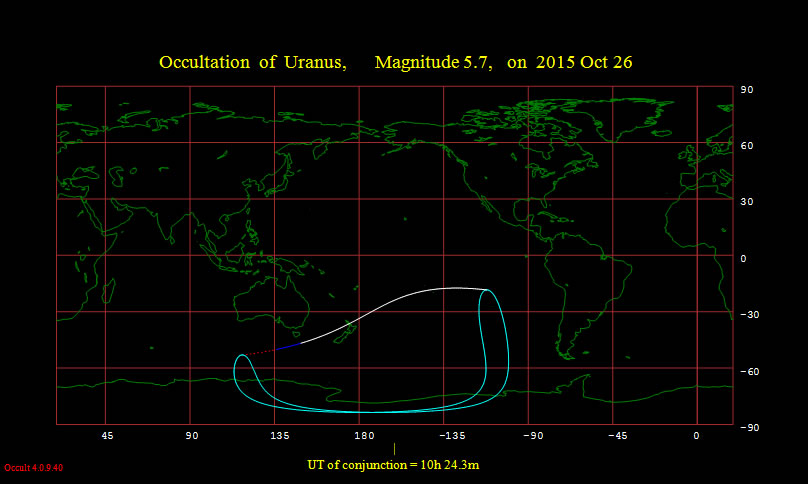Click the longitude label '-135'
Image resolution: width=808 pixels, height=484 pixels.
[x=452, y=436]
